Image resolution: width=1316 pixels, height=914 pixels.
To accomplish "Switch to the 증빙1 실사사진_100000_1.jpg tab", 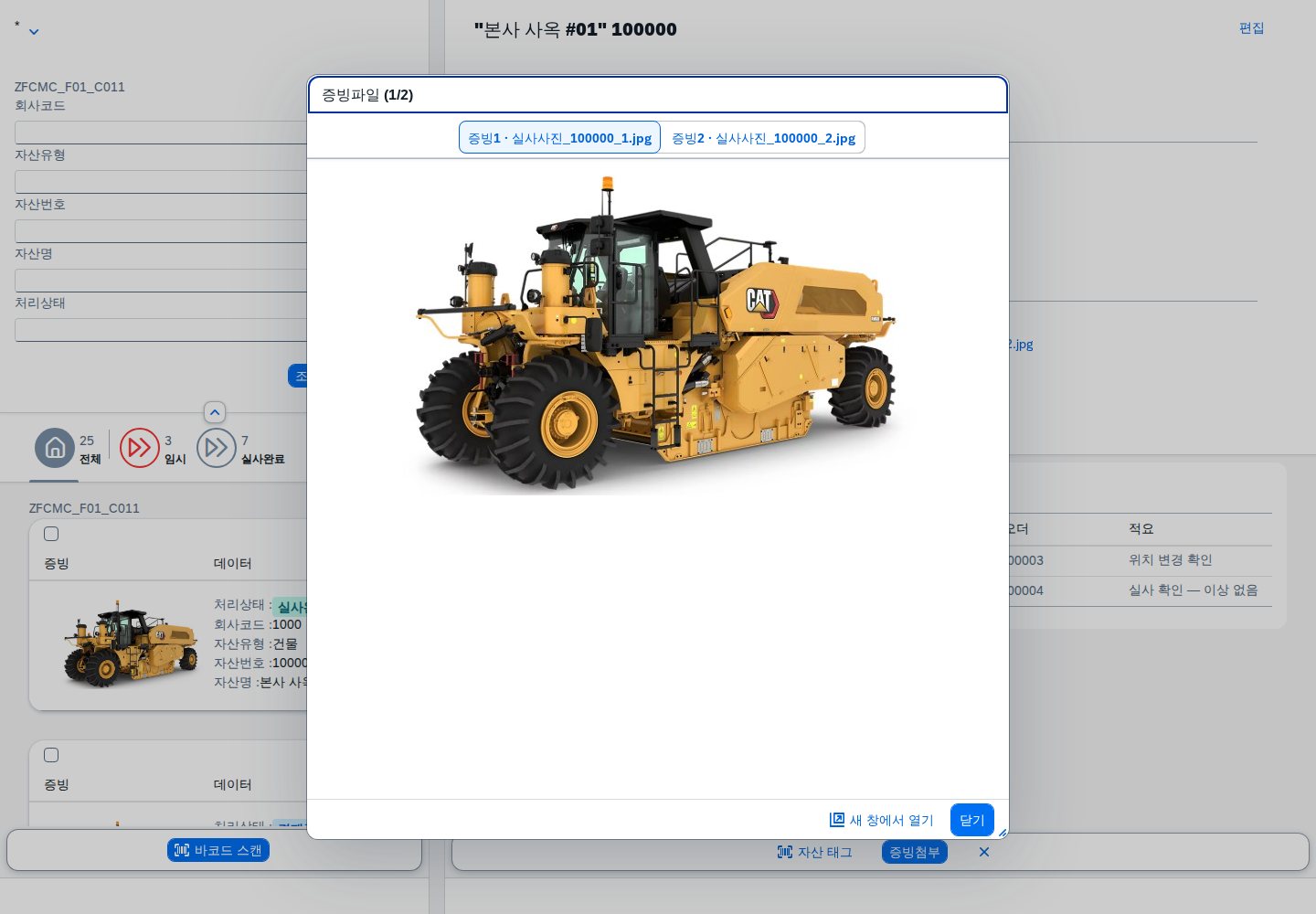I will 559,138.
